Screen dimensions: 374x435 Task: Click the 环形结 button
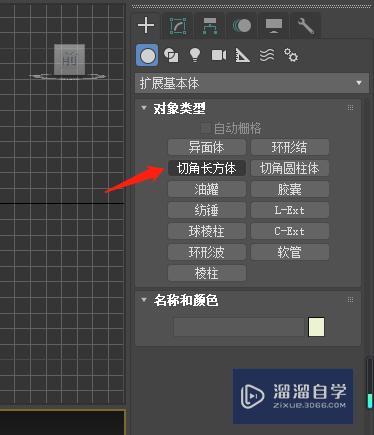coord(290,147)
